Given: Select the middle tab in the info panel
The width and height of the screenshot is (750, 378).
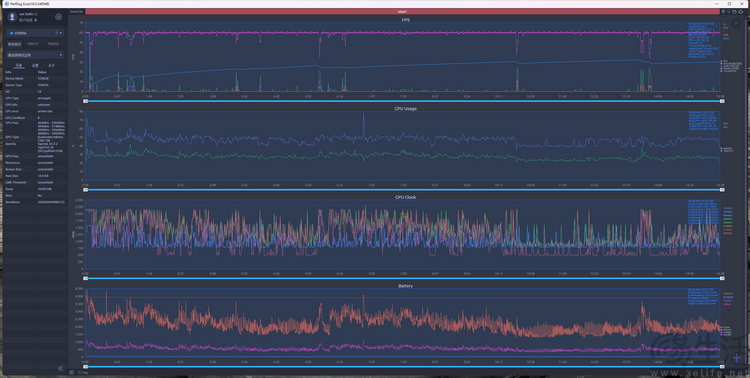Looking at the screenshot, I should tap(35, 65).
